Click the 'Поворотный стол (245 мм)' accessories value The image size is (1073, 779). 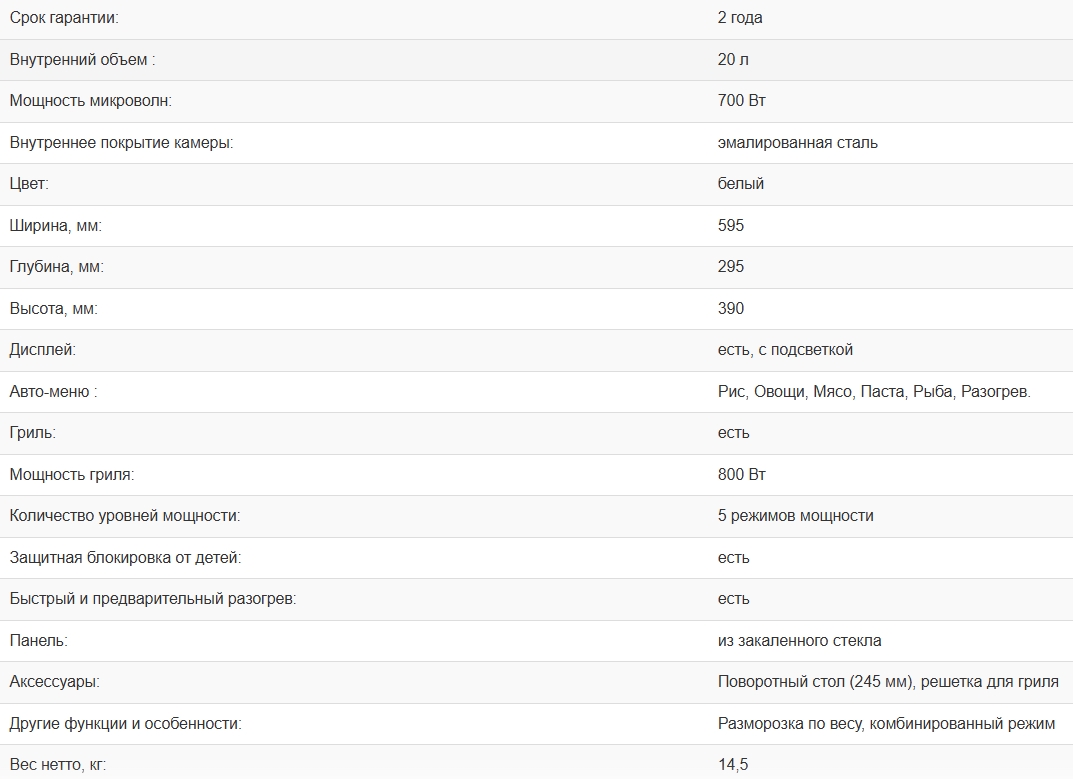tap(815, 682)
